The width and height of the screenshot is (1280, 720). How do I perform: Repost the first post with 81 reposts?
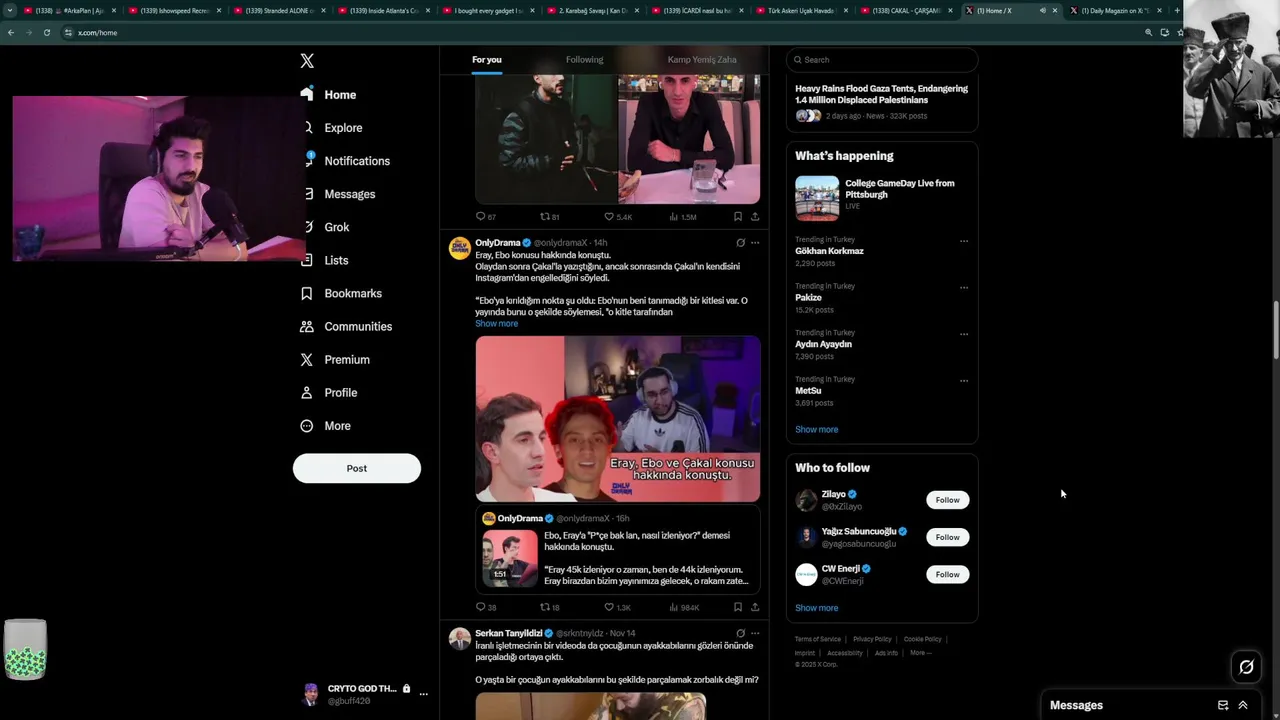click(x=550, y=216)
